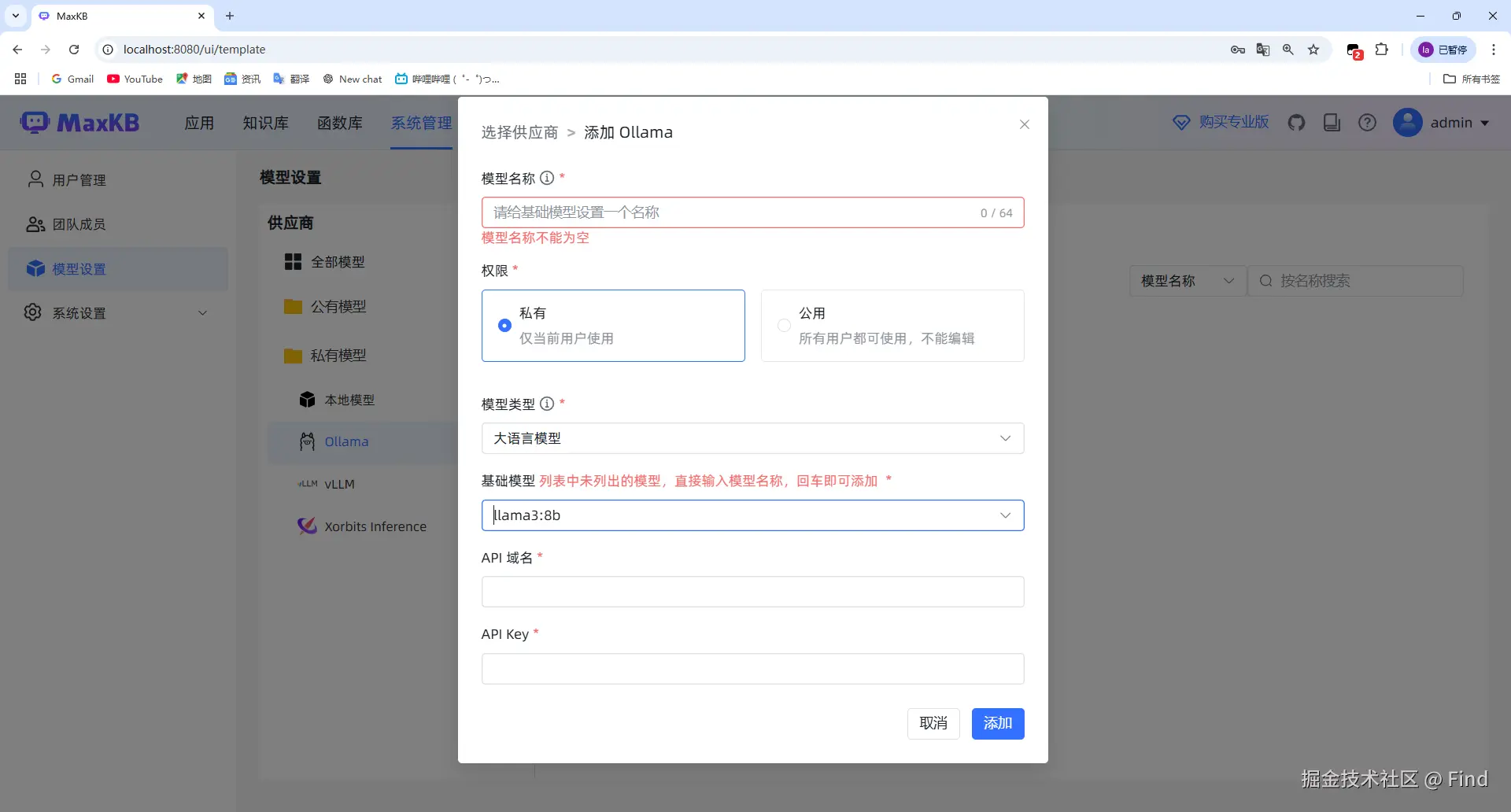The image size is (1511, 812).
Task: Click the model type info icon
Action: point(547,404)
